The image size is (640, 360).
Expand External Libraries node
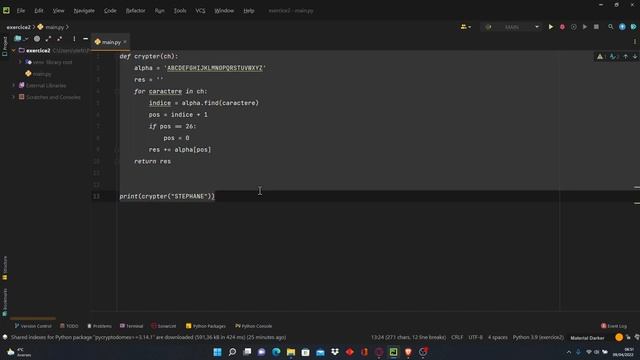coord(13,85)
